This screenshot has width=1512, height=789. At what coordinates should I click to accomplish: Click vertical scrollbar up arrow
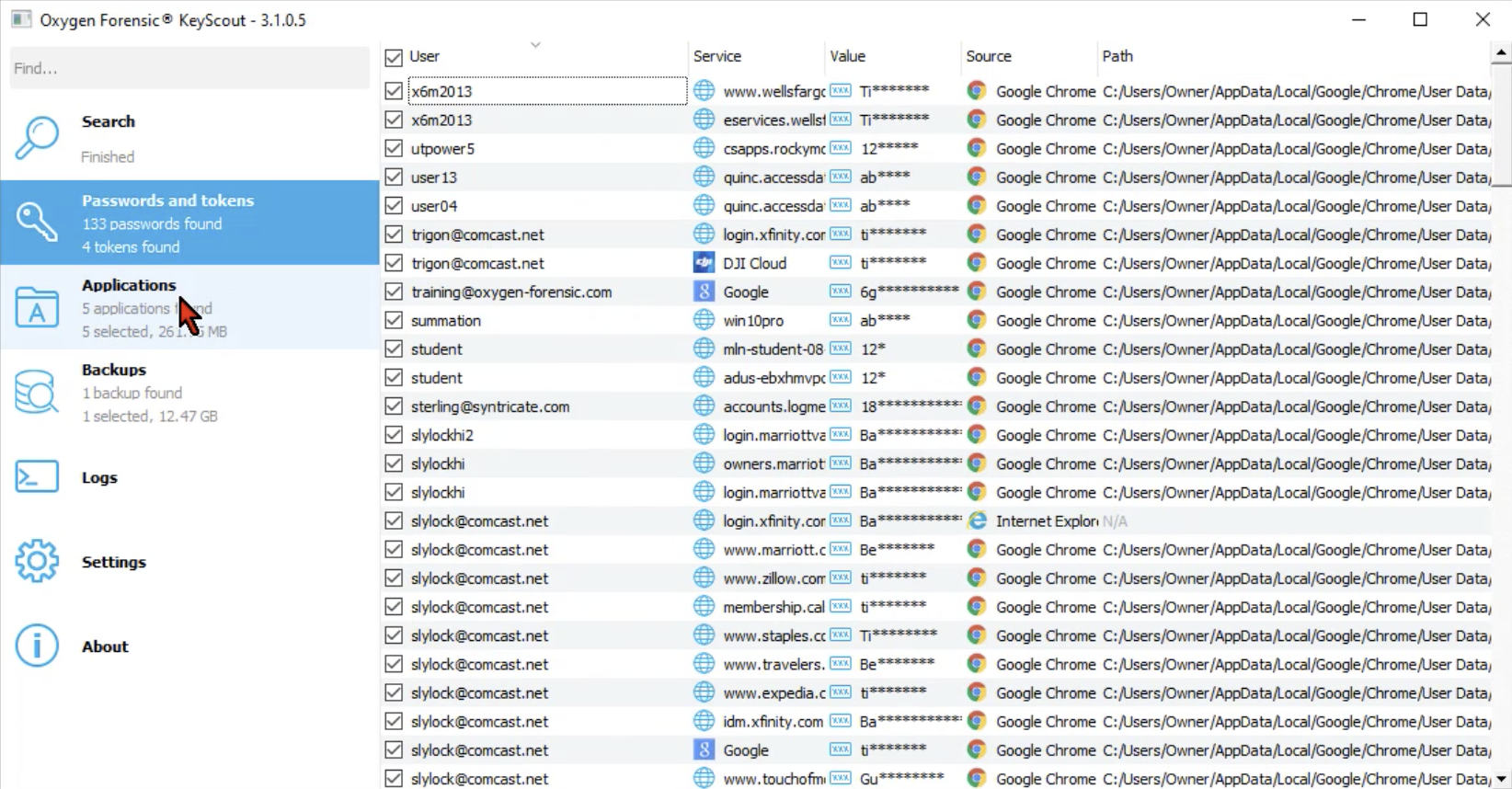pyautogui.click(x=1501, y=52)
